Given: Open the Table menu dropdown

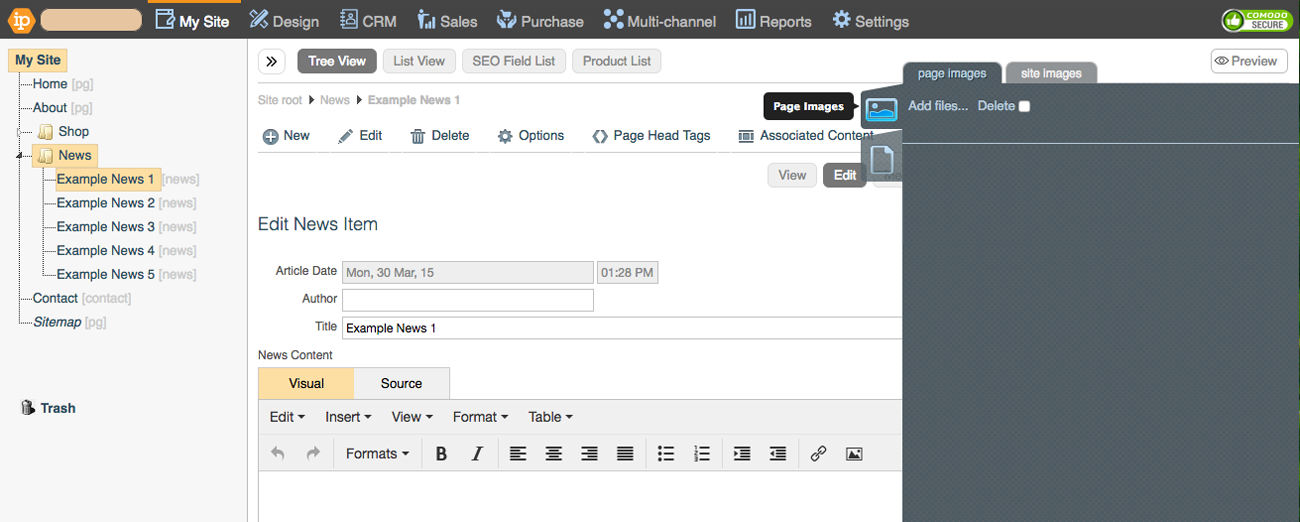Looking at the screenshot, I should tap(550, 417).
